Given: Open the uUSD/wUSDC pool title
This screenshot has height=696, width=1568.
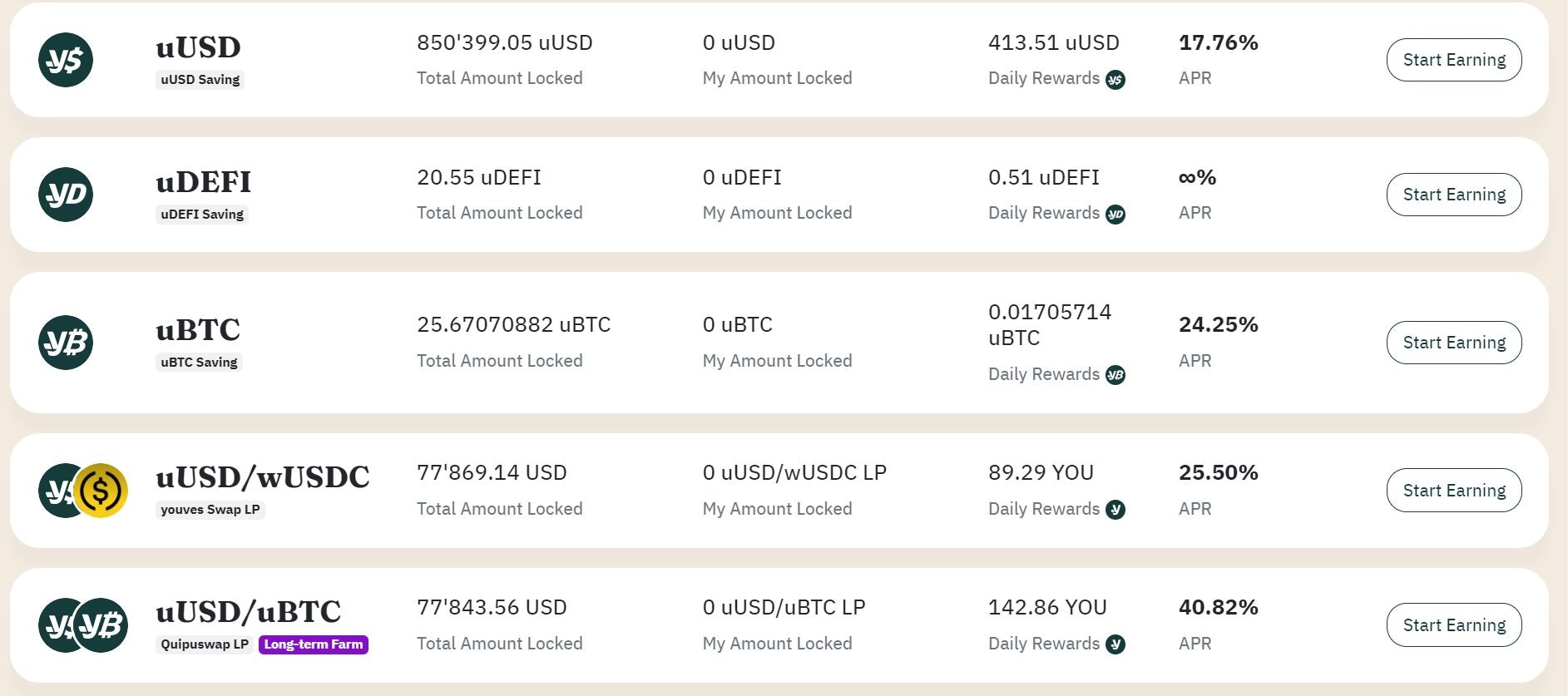Looking at the screenshot, I should click(x=263, y=477).
